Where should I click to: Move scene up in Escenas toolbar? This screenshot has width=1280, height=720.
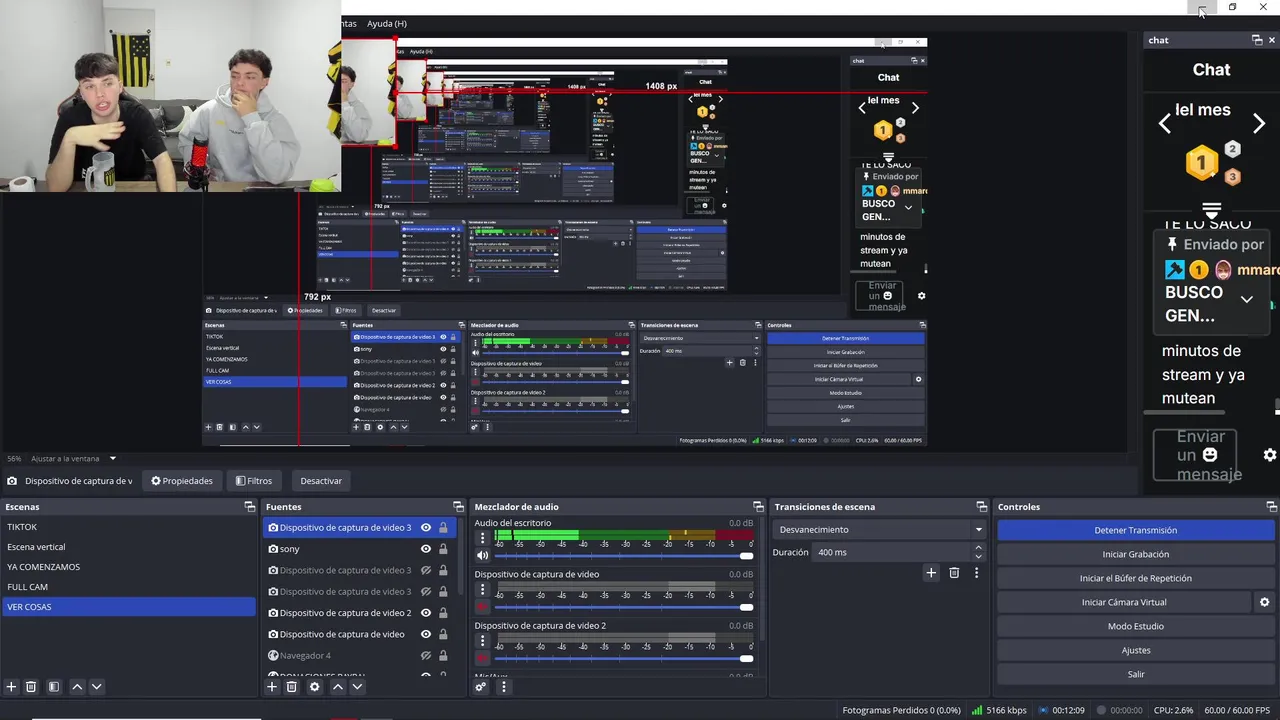pyautogui.click(x=77, y=687)
